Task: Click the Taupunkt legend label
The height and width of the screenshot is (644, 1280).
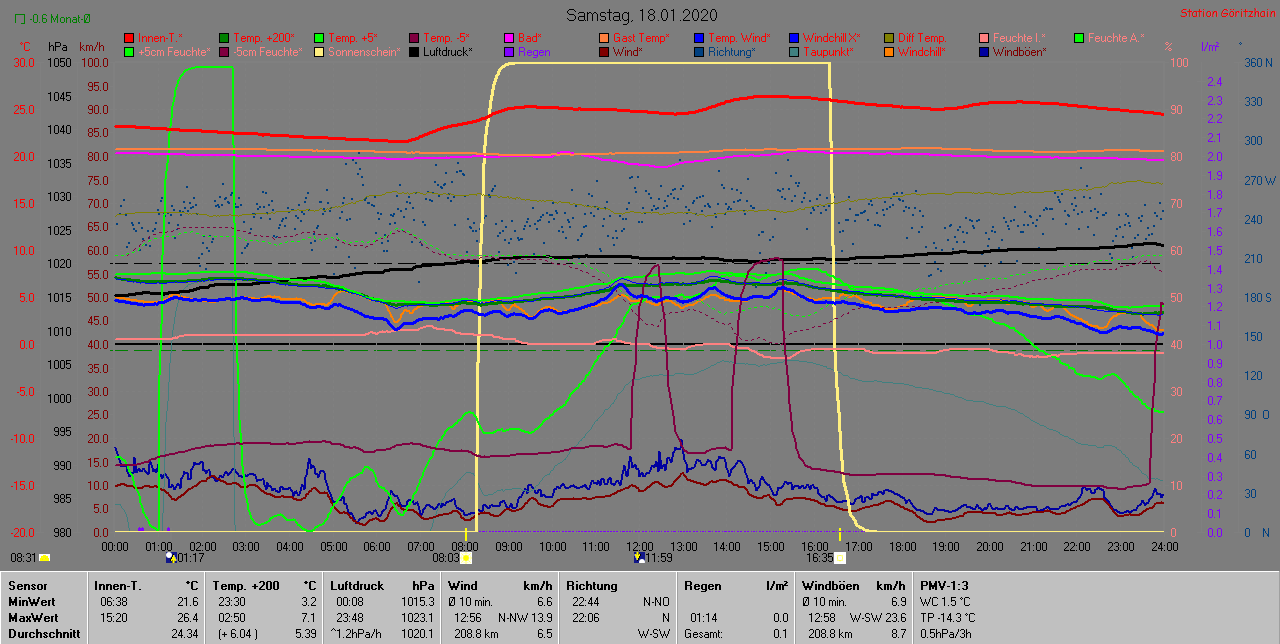Action: click(x=828, y=51)
